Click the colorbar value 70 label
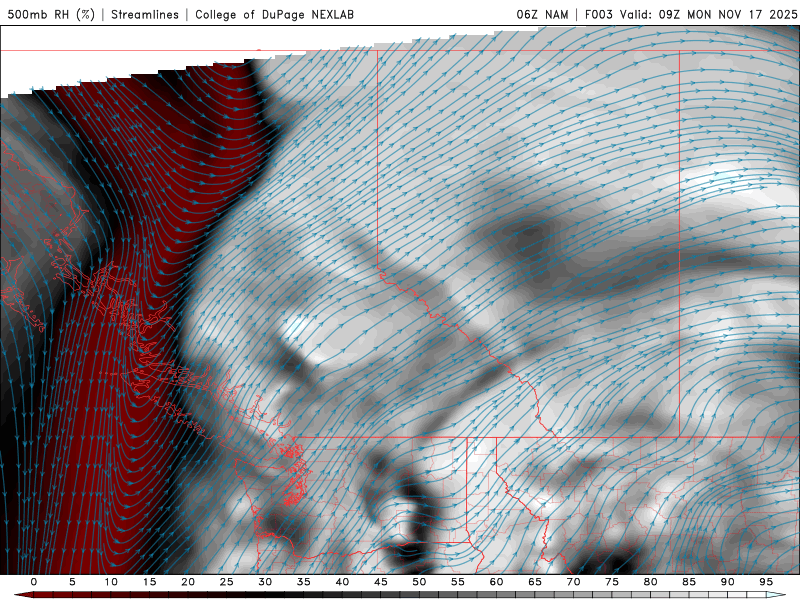This screenshot has height=600, width=800. [573, 582]
